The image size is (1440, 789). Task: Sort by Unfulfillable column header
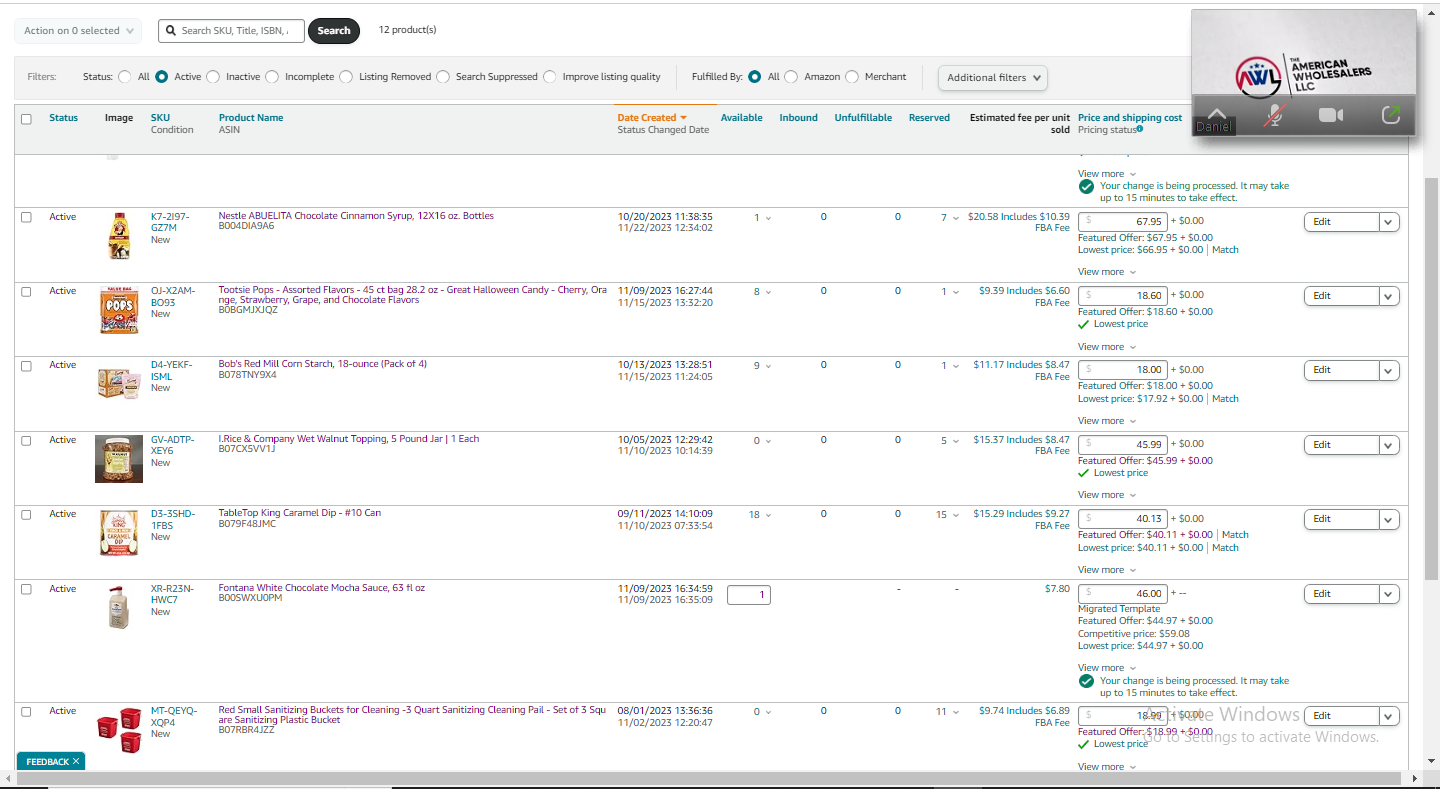863,118
